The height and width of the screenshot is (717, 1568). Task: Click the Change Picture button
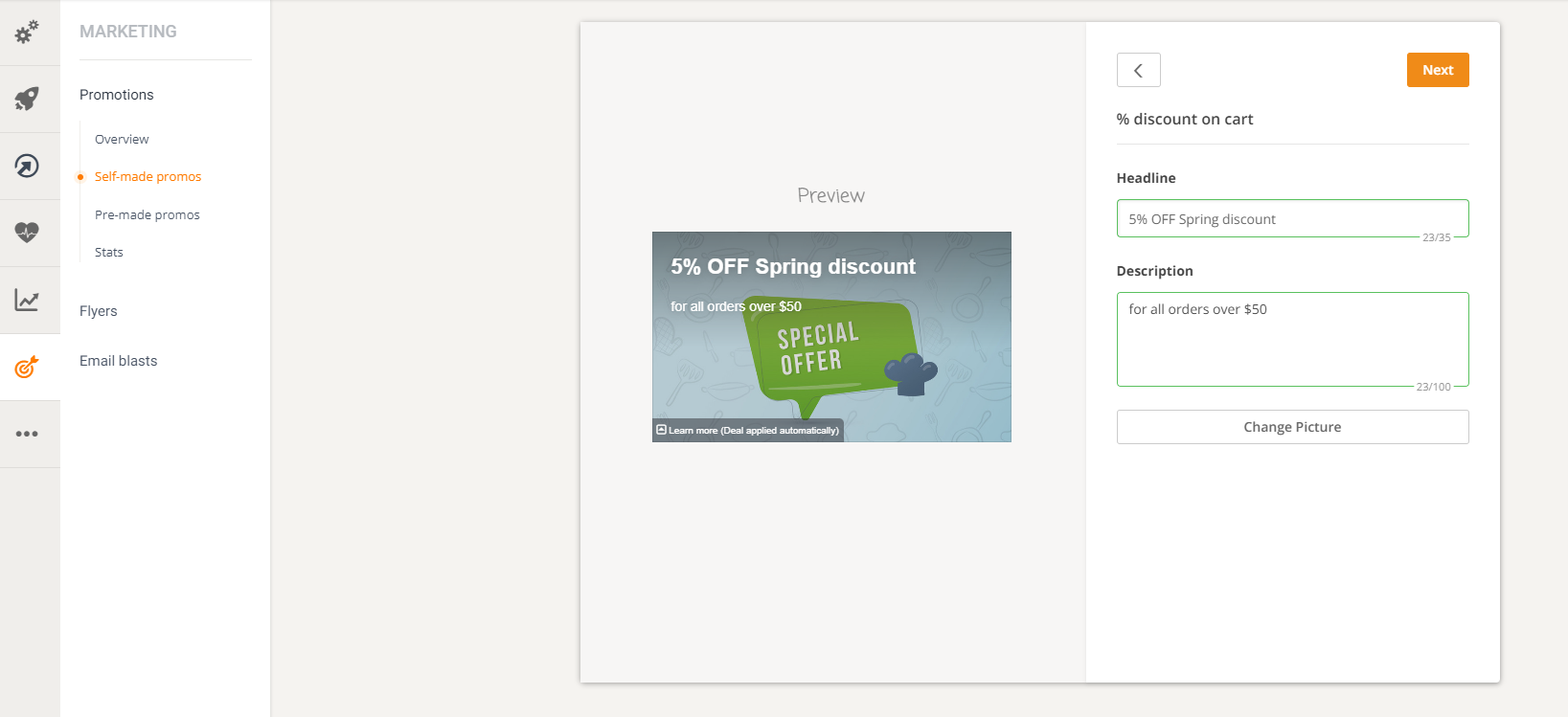coord(1292,427)
